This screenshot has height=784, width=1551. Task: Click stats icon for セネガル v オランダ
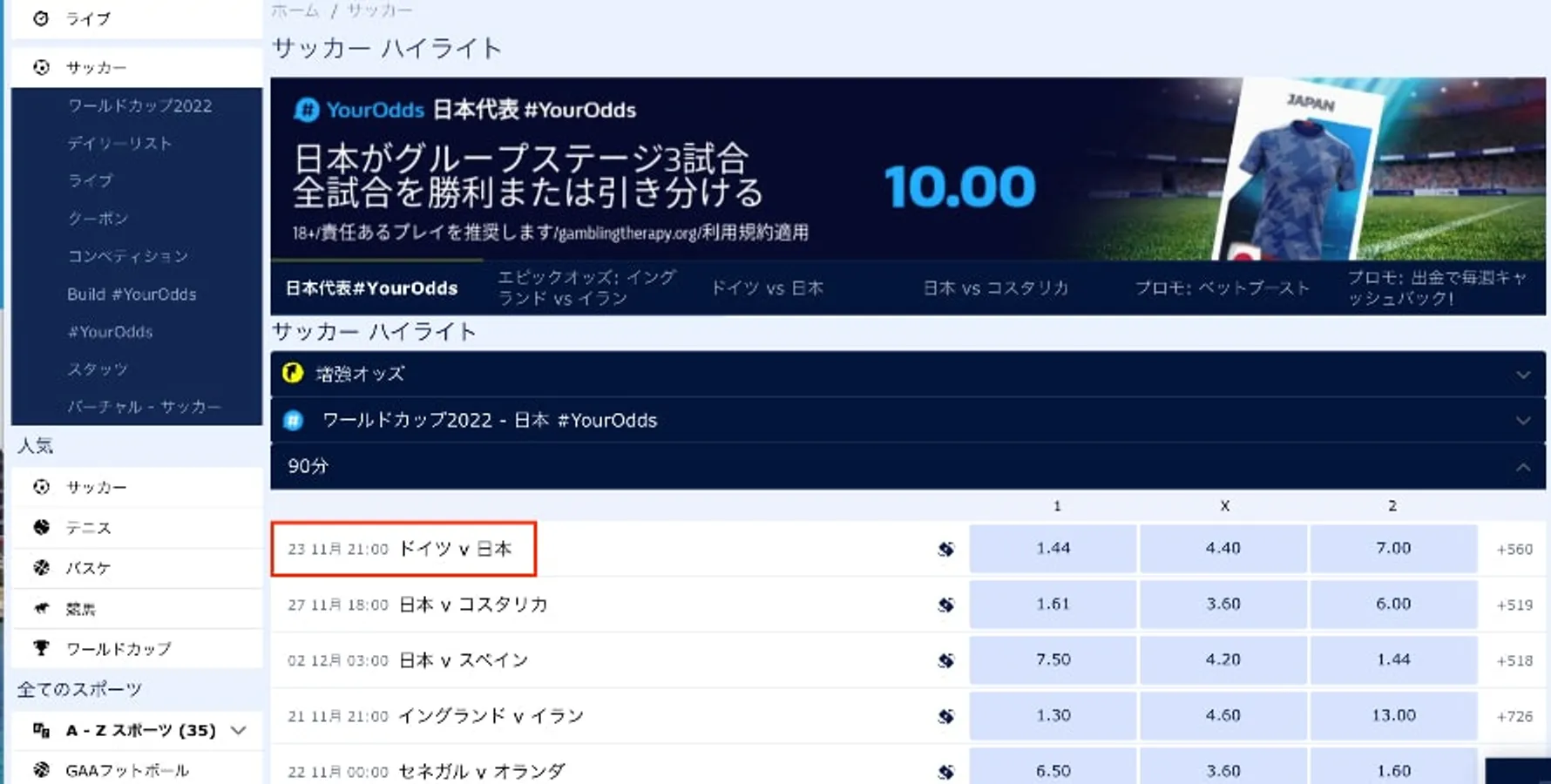(945, 772)
